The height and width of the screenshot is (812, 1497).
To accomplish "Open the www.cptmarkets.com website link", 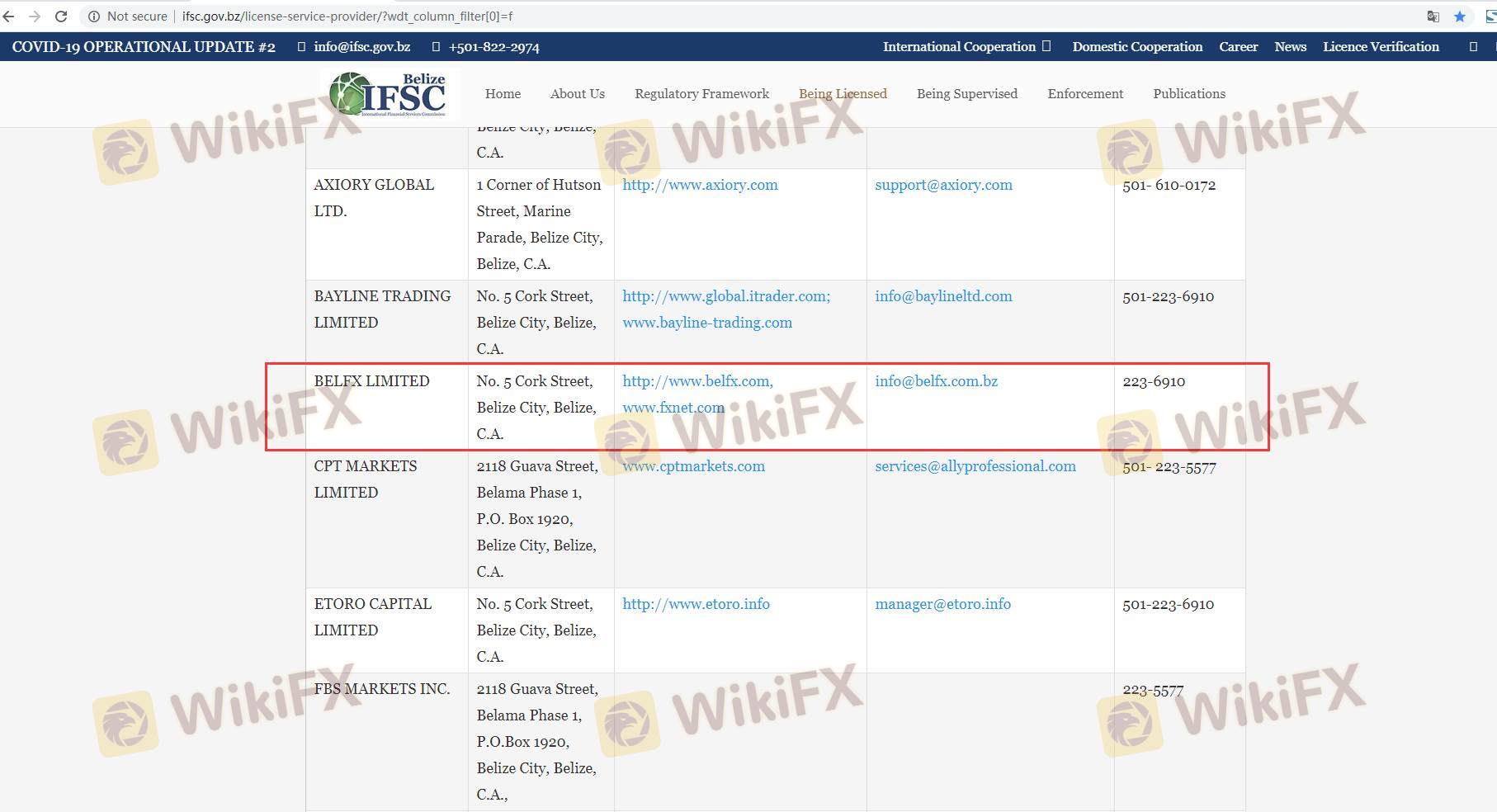I will (693, 466).
